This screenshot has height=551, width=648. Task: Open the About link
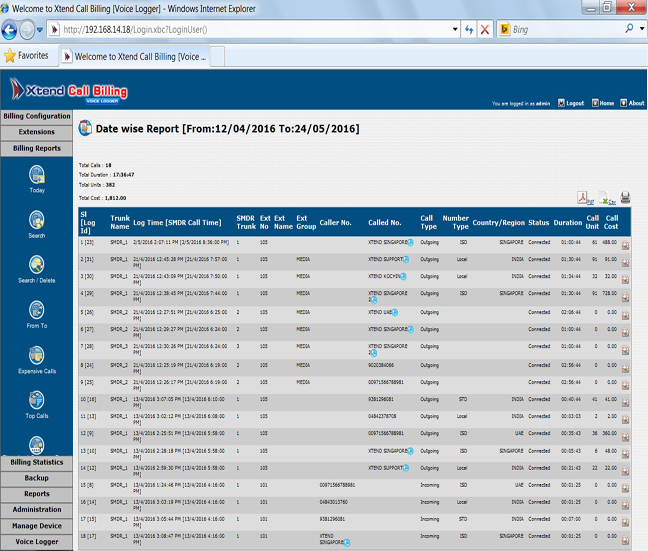[632, 103]
